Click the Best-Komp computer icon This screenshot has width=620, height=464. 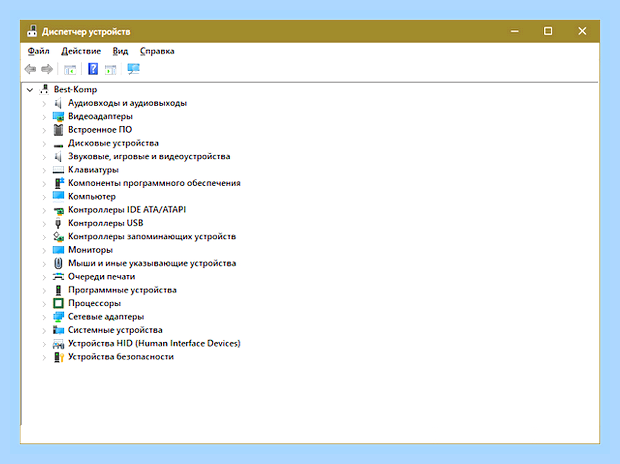(x=44, y=89)
